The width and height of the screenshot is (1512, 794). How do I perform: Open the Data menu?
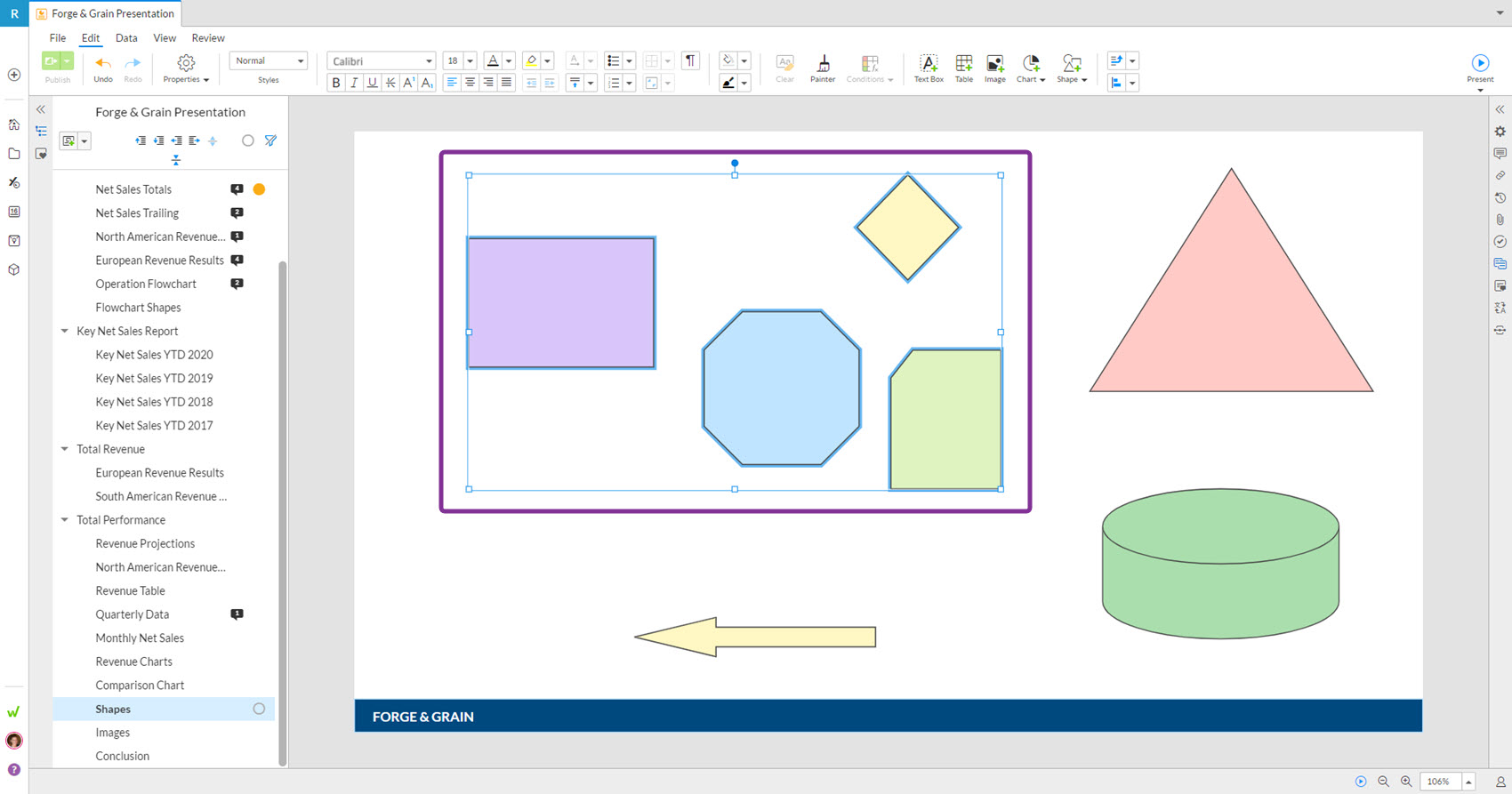click(126, 38)
